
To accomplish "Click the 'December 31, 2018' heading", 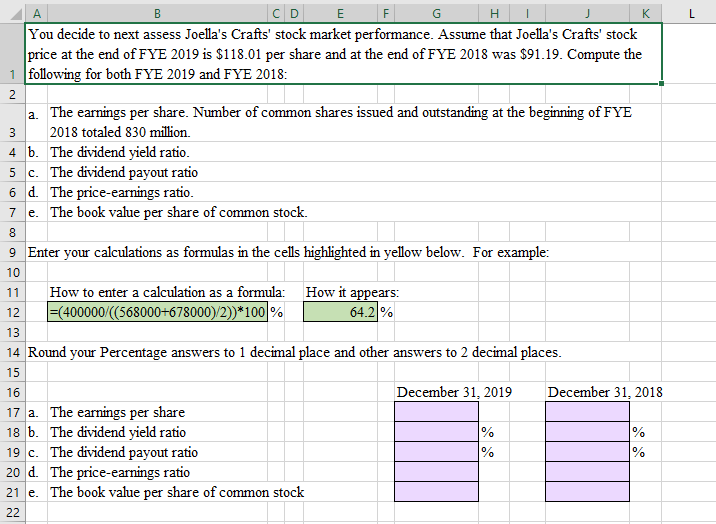I will point(605,392).
